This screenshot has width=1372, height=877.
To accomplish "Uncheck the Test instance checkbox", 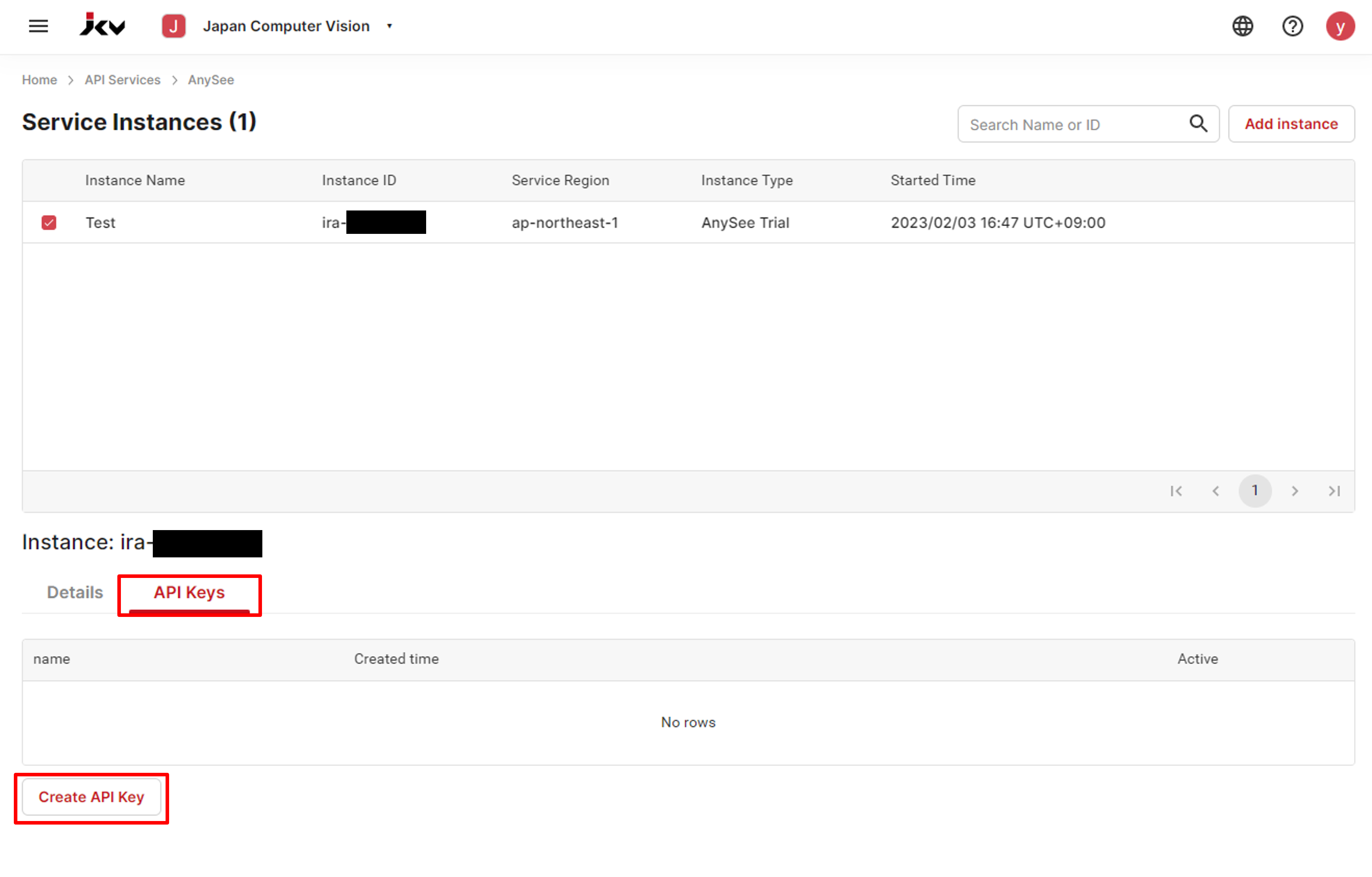I will (x=49, y=223).
